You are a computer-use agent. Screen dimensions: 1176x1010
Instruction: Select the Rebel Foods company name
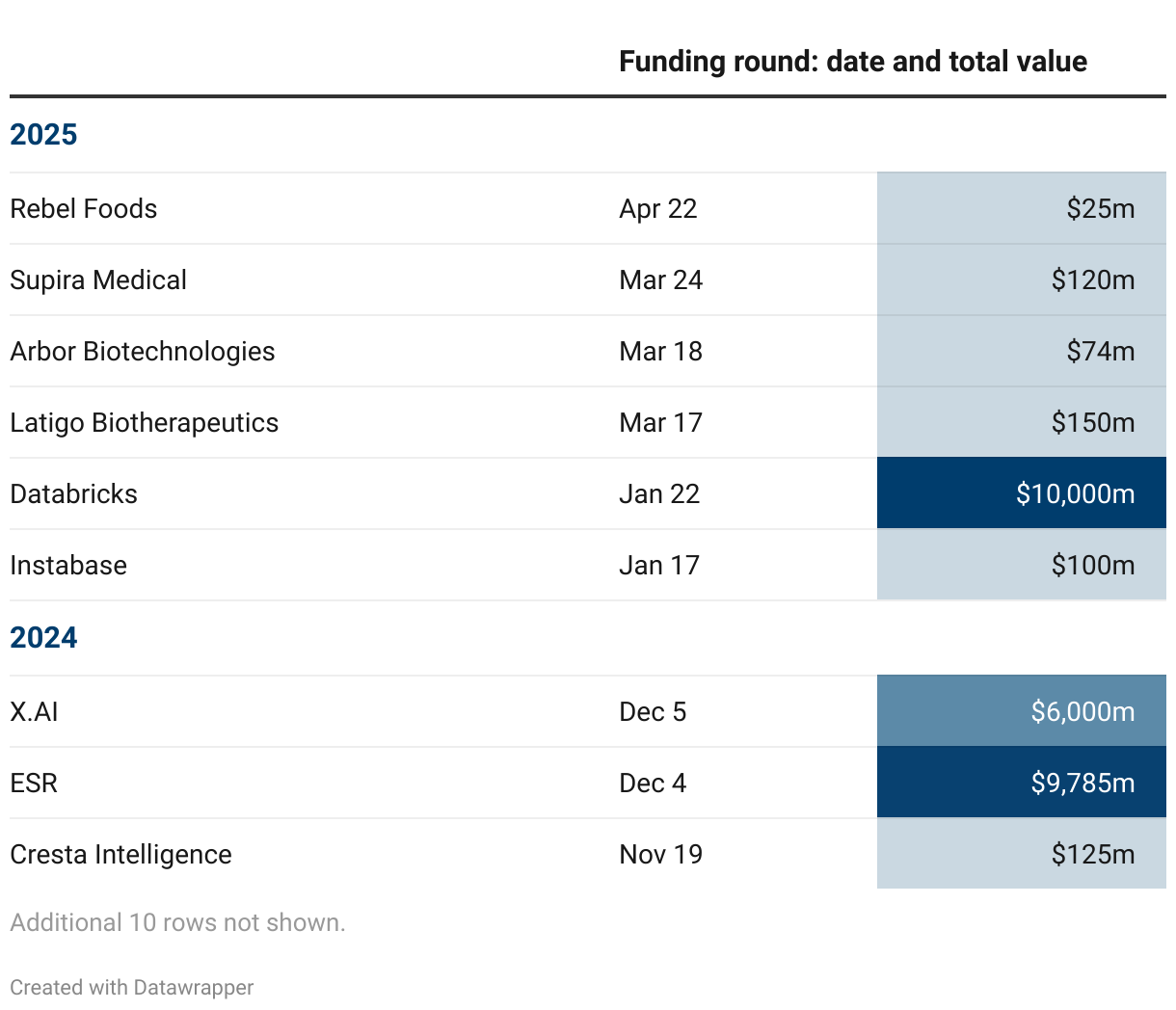[84, 208]
